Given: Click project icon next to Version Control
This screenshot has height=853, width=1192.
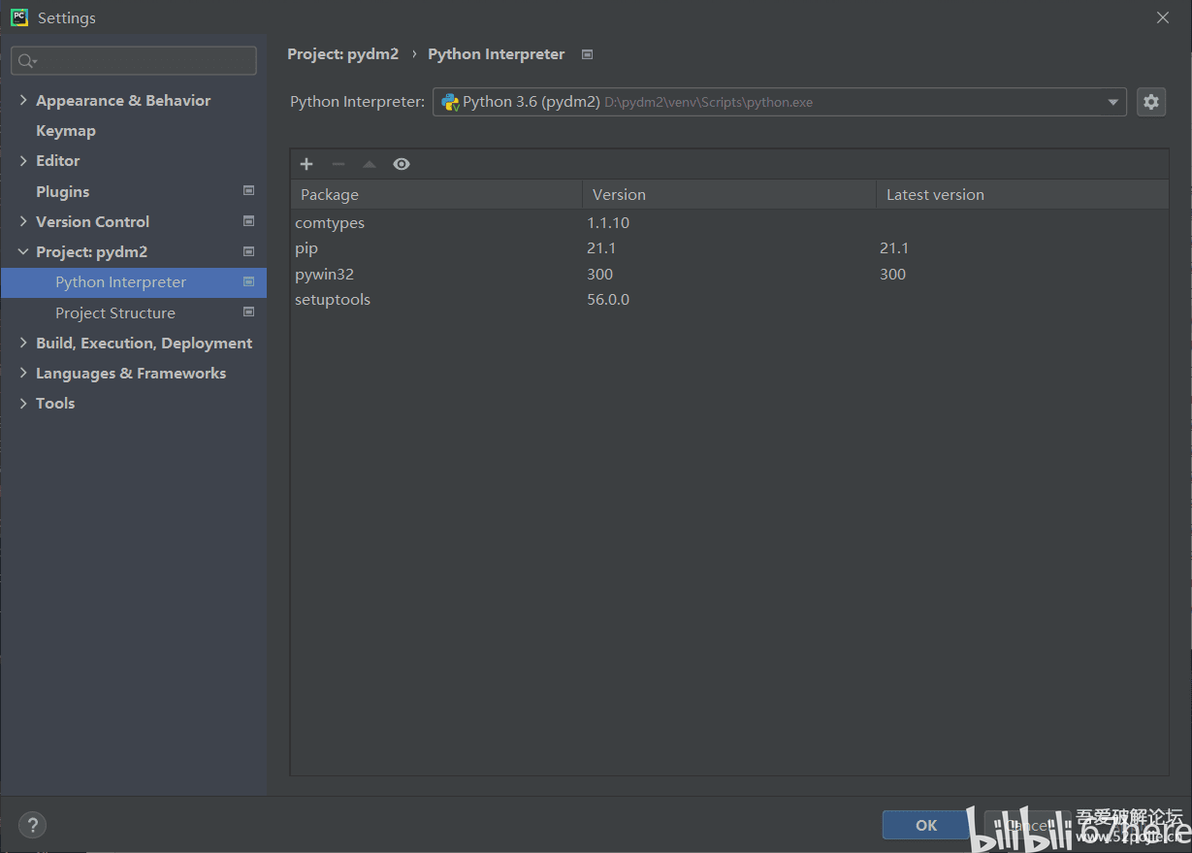Looking at the screenshot, I should pos(249,221).
